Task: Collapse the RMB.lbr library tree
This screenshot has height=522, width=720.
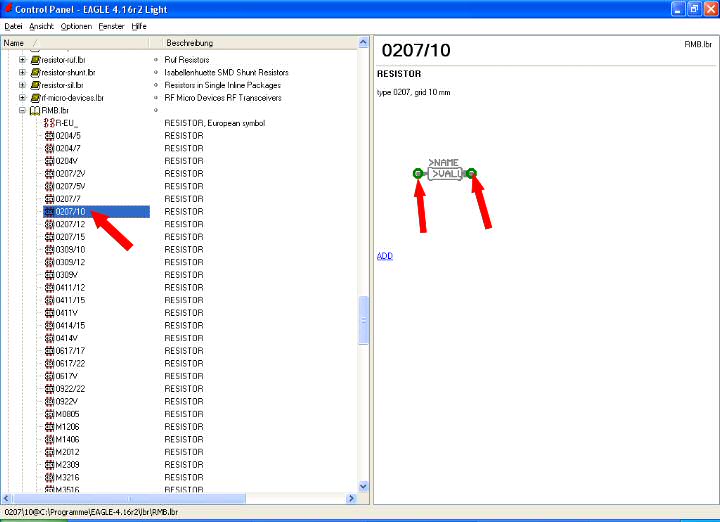Action: point(22,111)
